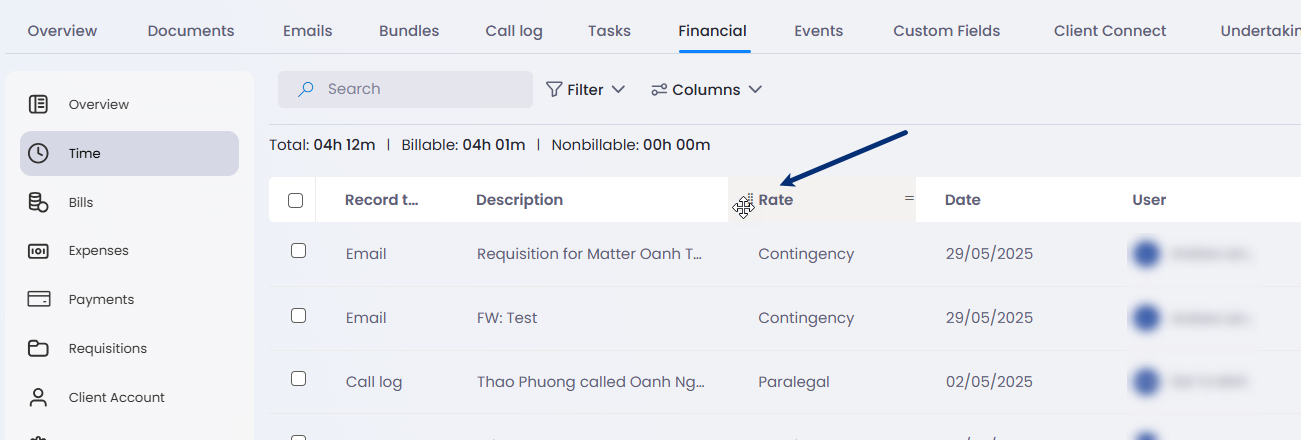Image resolution: width=1301 pixels, height=440 pixels.
Task: Click the Expenses banknote icon
Action: [38, 251]
